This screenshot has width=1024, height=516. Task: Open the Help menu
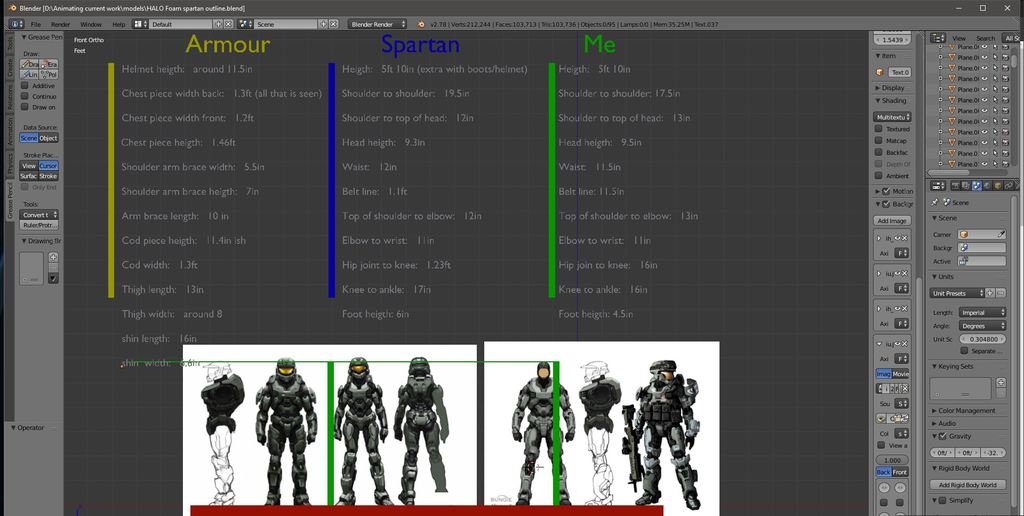click(119, 24)
